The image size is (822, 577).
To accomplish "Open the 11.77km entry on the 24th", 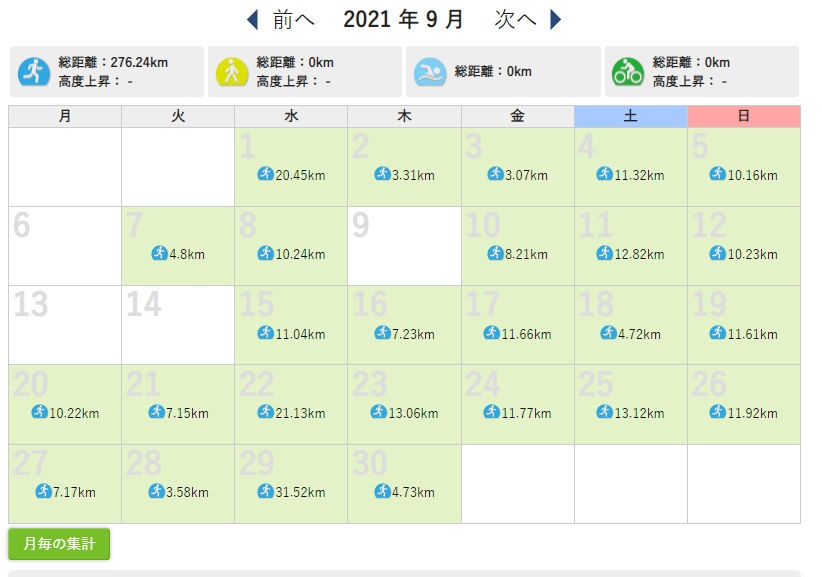I will [x=517, y=412].
